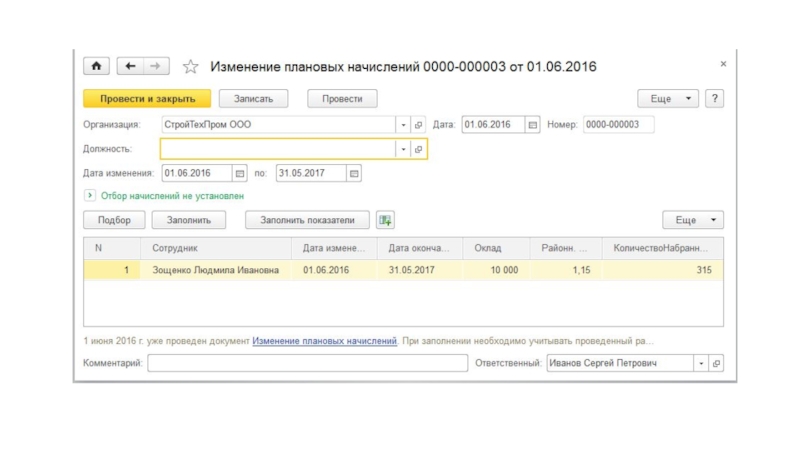
Task: Open calendar for the по date
Action: (354, 173)
